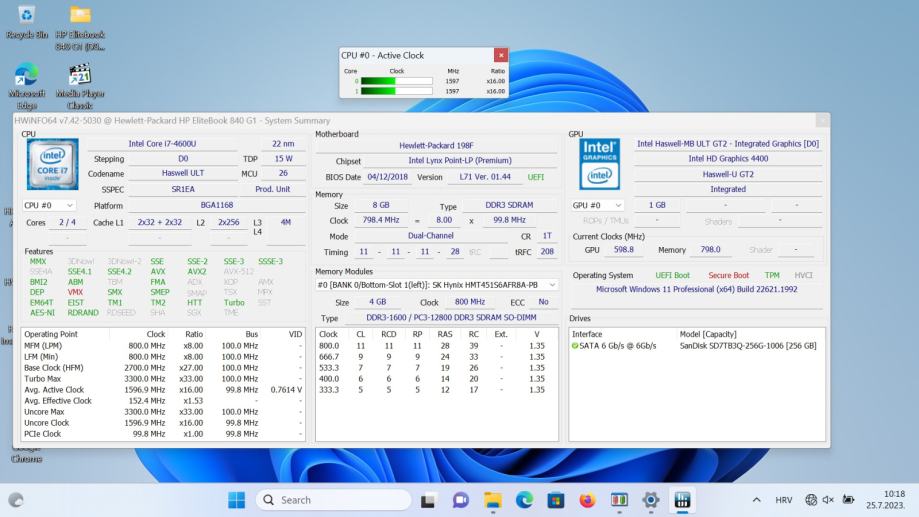Click the Windows Start button
The height and width of the screenshot is (517, 919).
(x=237, y=500)
